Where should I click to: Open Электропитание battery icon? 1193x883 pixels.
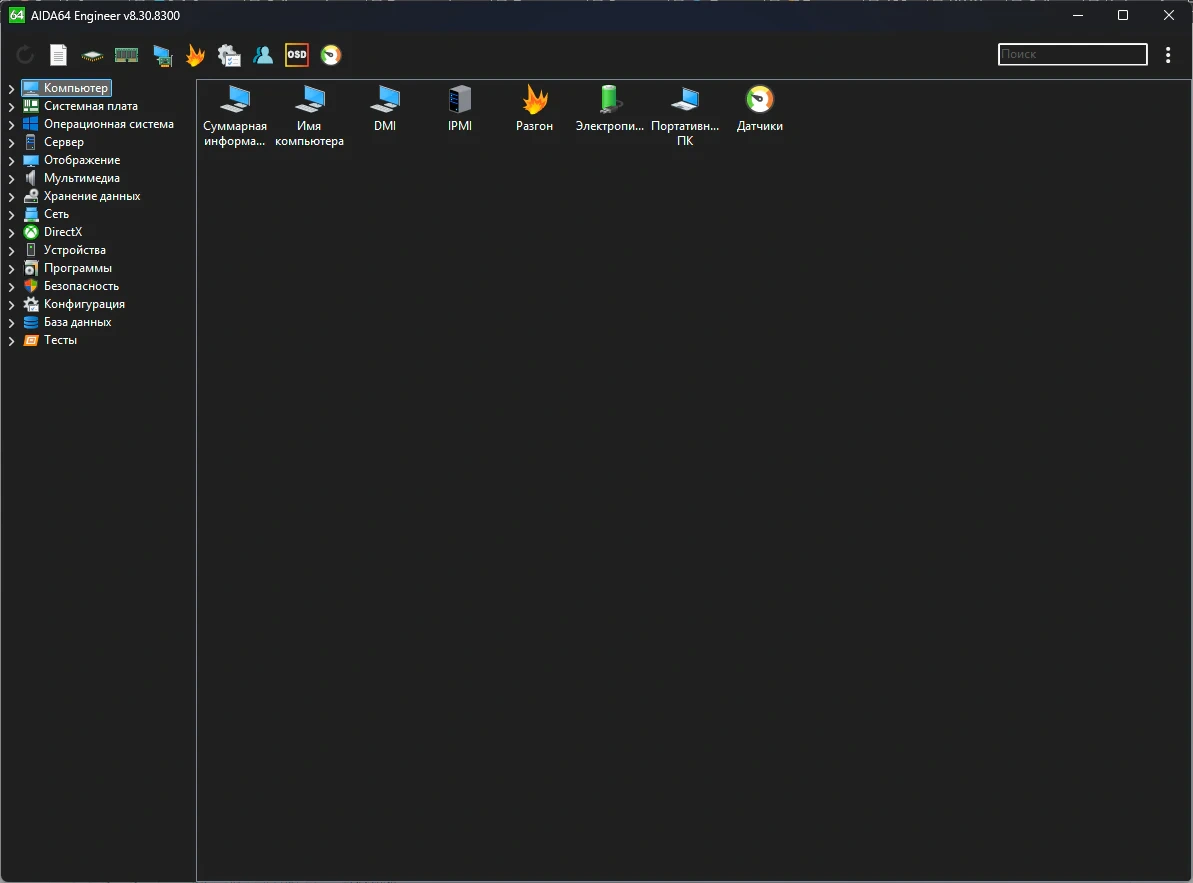(609, 110)
